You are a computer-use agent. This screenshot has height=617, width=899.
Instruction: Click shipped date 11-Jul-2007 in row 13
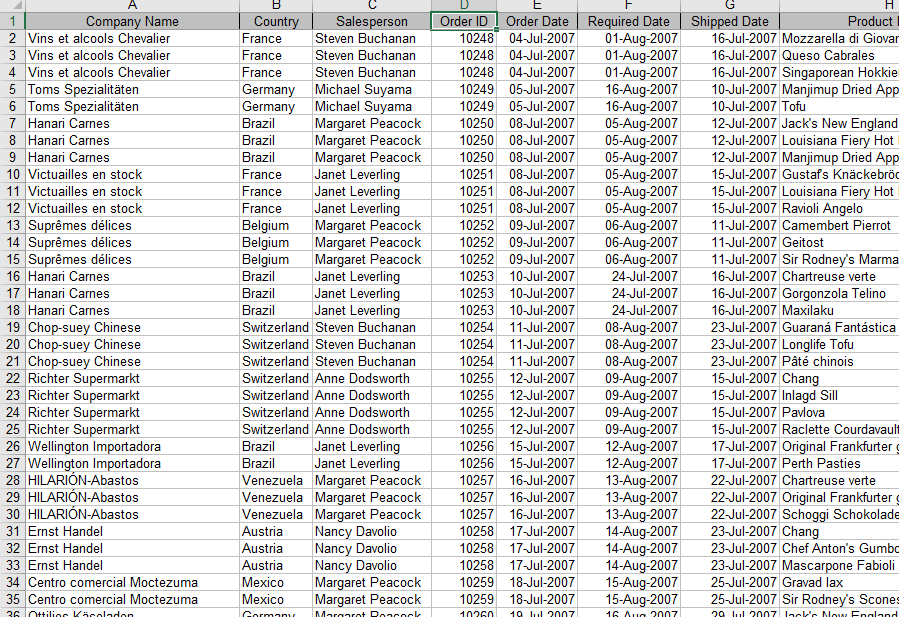click(730, 225)
